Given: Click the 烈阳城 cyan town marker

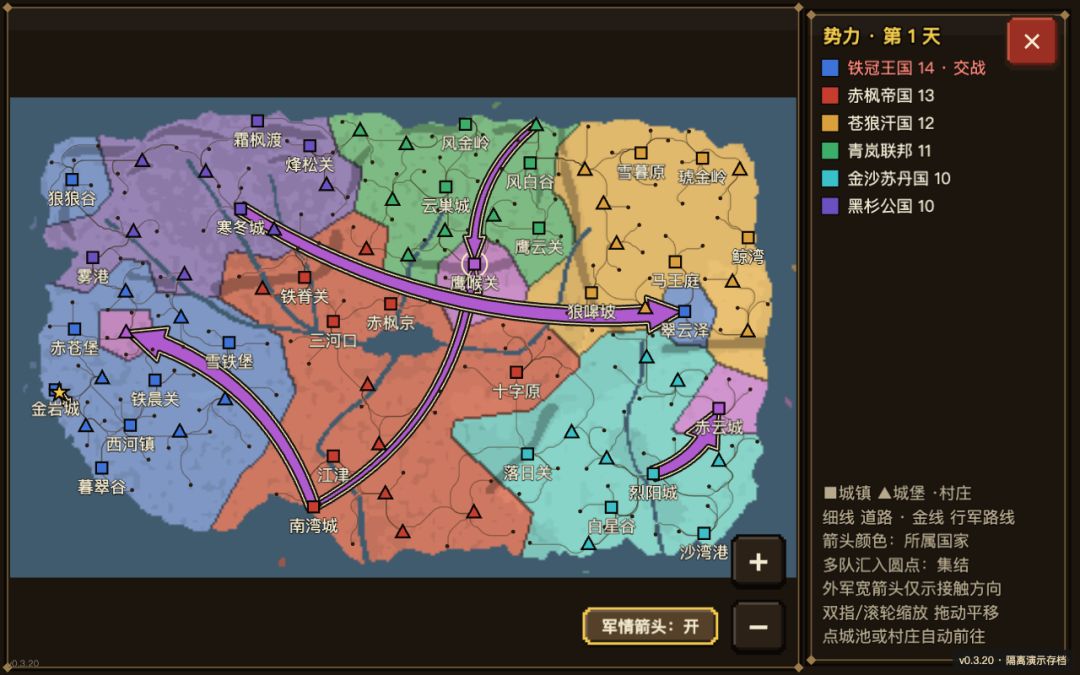Looking at the screenshot, I should click(x=653, y=474).
